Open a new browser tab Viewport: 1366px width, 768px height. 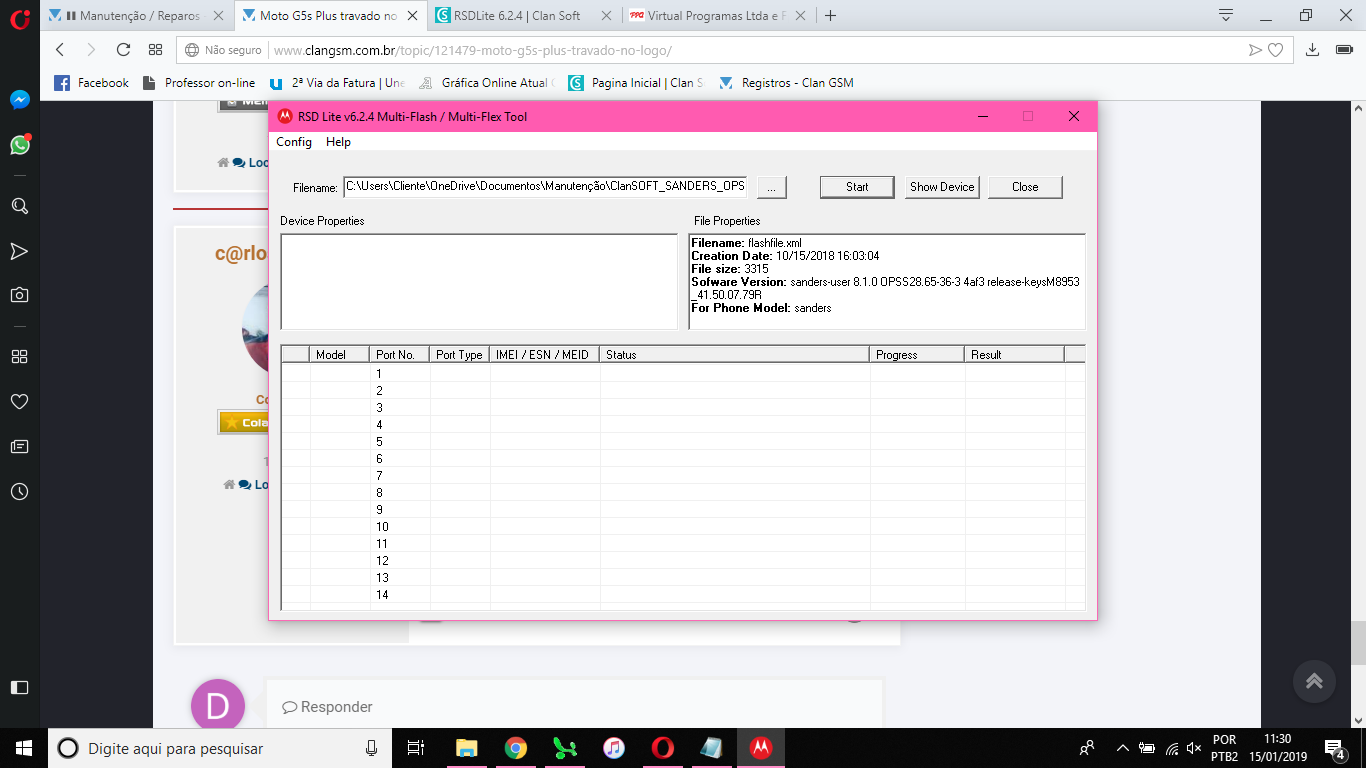[829, 15]
